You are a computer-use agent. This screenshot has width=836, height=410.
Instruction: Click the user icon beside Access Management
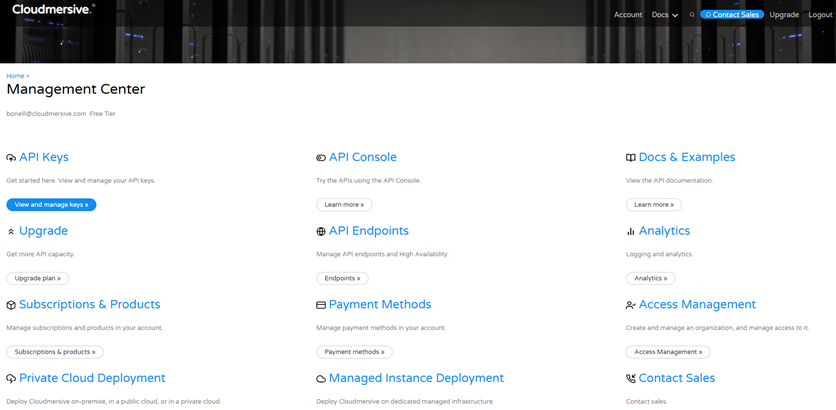coord(631,306)
